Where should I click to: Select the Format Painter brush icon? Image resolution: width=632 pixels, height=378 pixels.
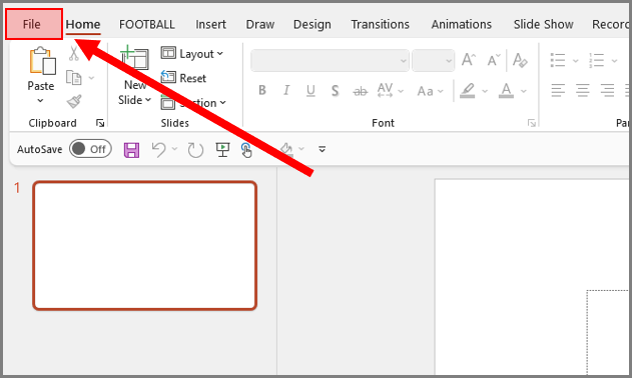[75, 102]
